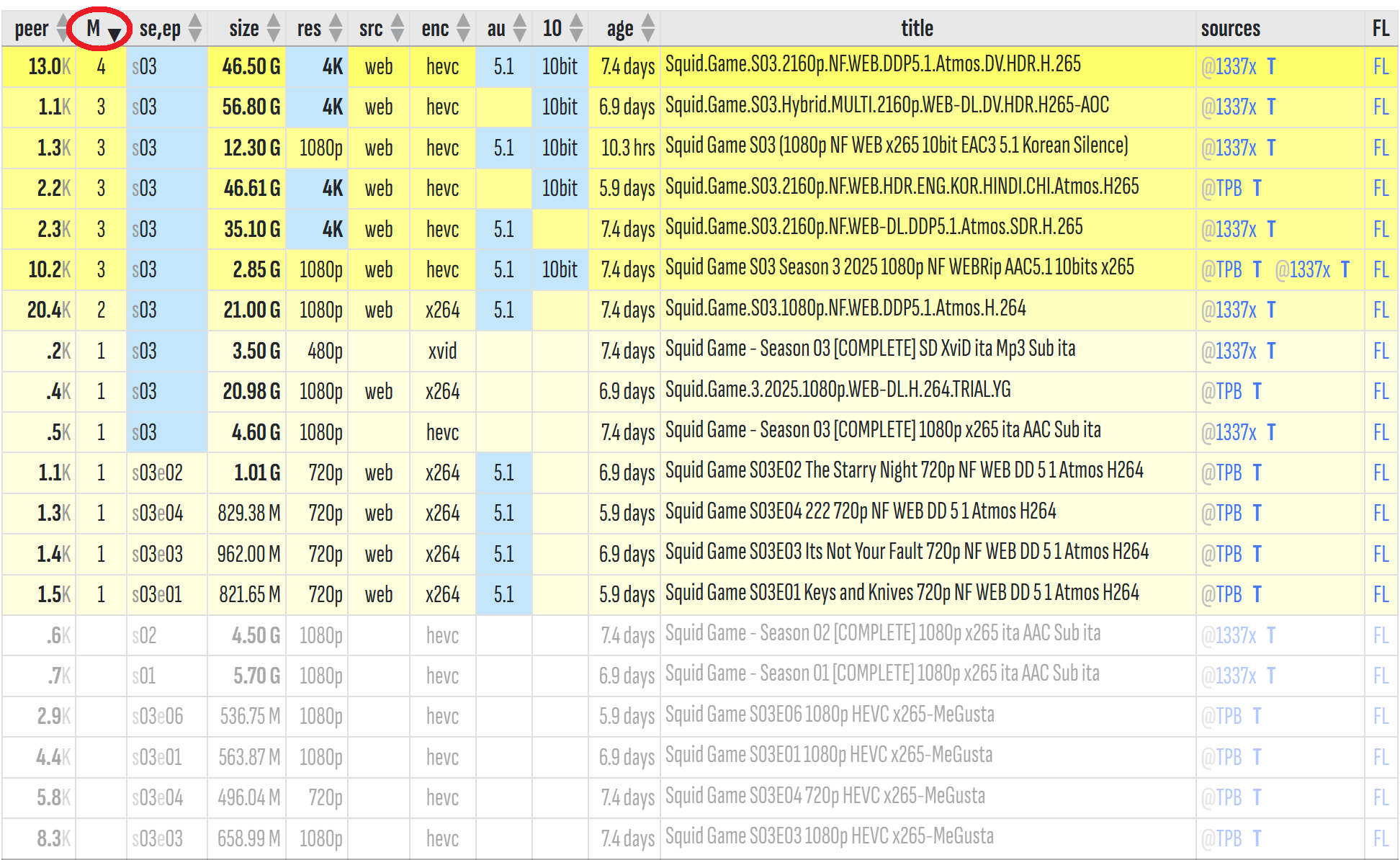This screenshot has height=860, width=1400.
Task: Click T torrent icon for TRIAL.YG release
Action: pyautogui.click(x=1257, y=391)
